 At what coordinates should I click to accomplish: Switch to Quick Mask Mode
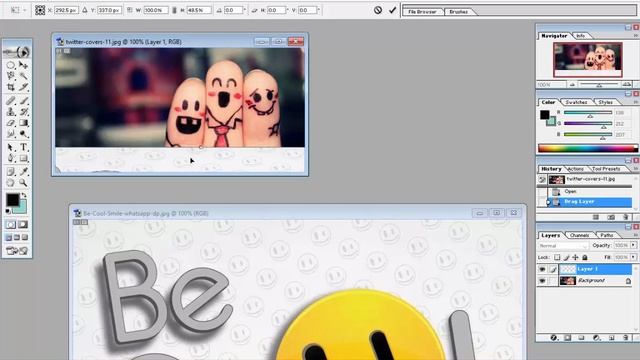(x=23, y=224)
